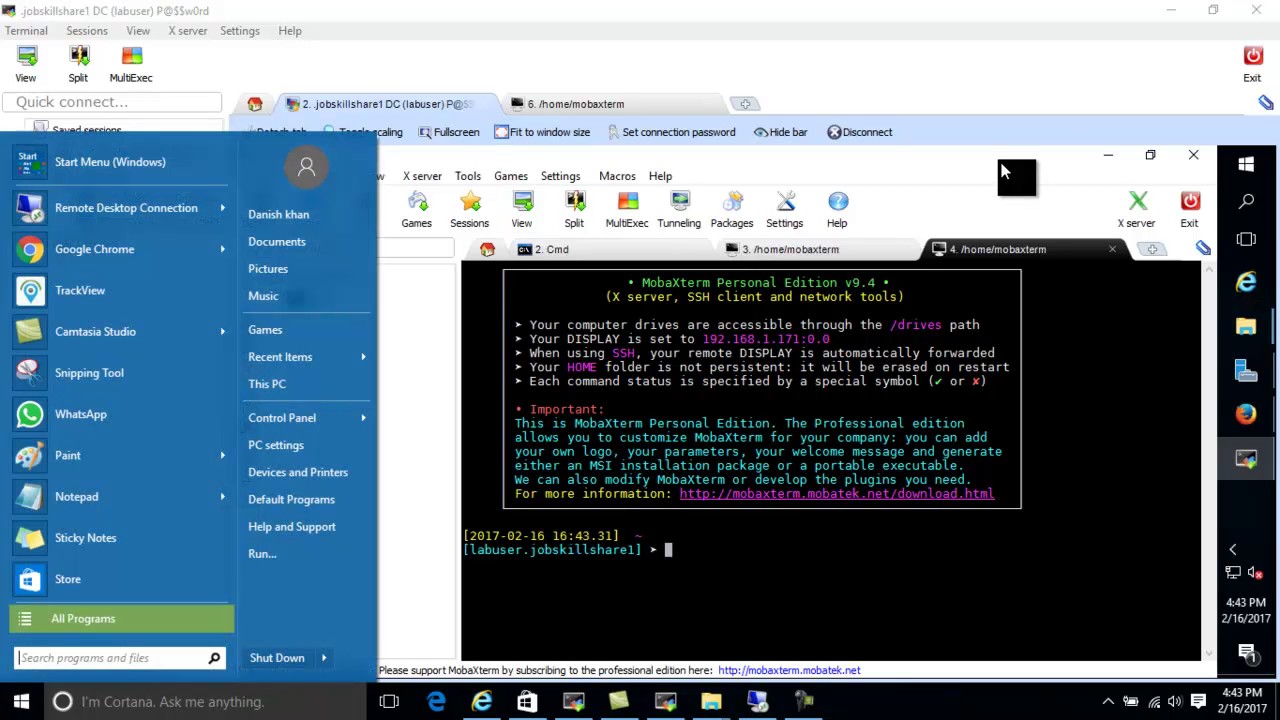Screen dimensions: 1280x720
Task: Click the outer Split toolbar icon
Action: [x=79, y=56]
